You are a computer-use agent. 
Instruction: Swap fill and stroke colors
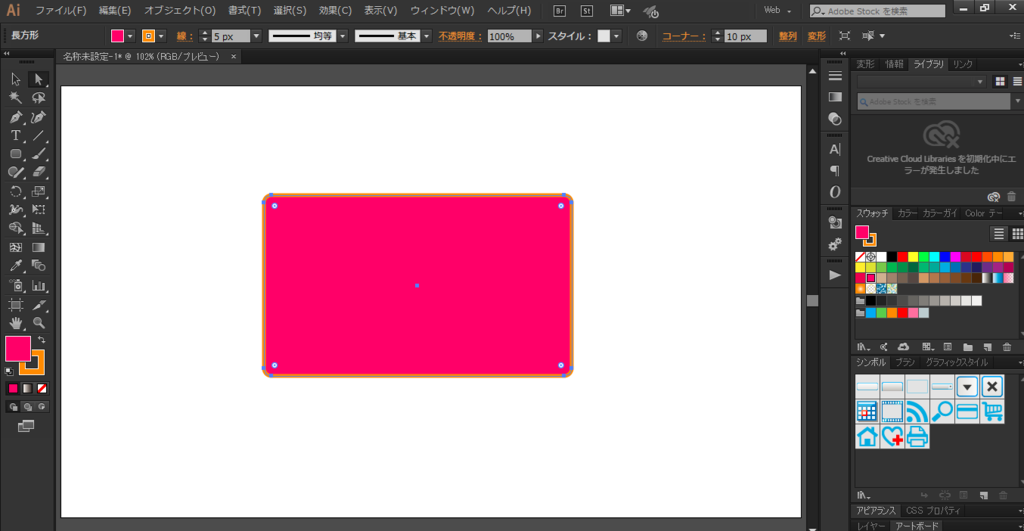click(41, 340)
